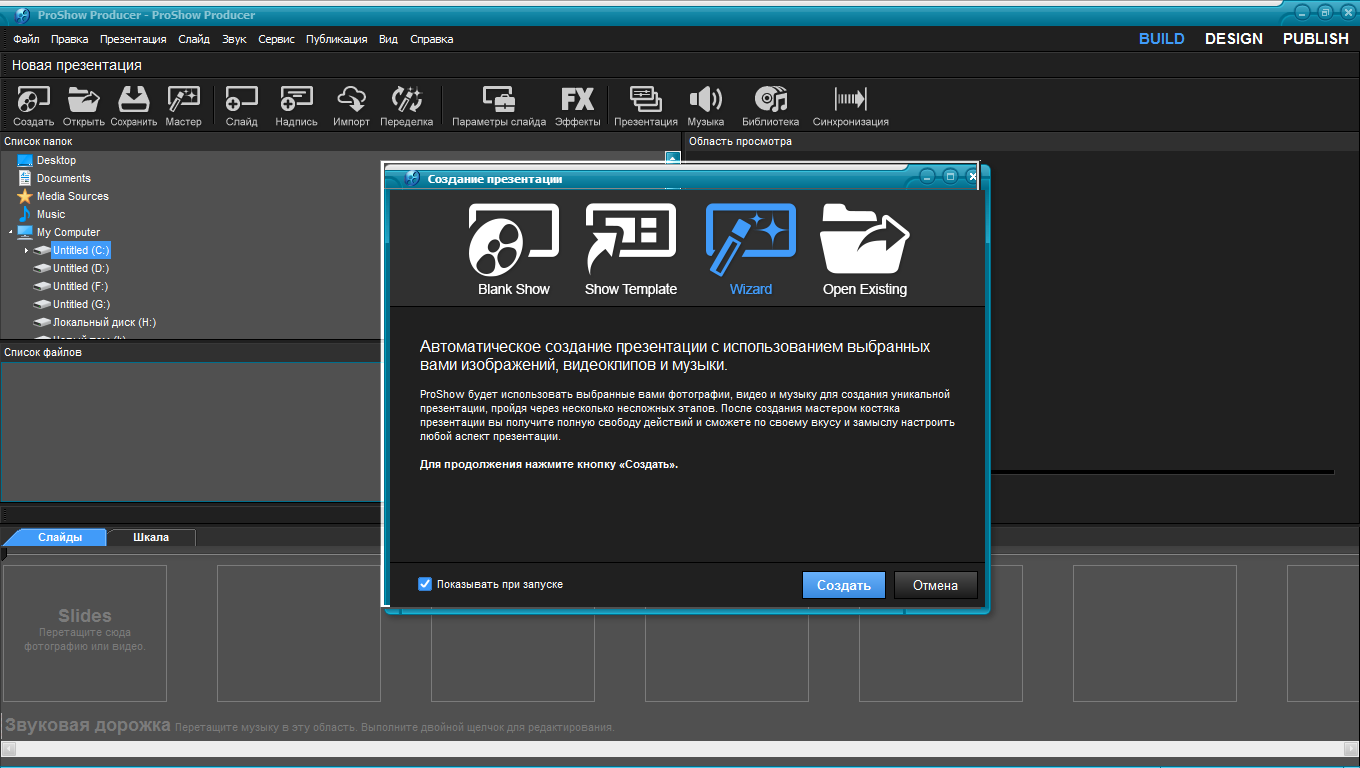Screen dimensions: 1360x768
Task: Click the Надпись caption icon
Action: [296, 106]
